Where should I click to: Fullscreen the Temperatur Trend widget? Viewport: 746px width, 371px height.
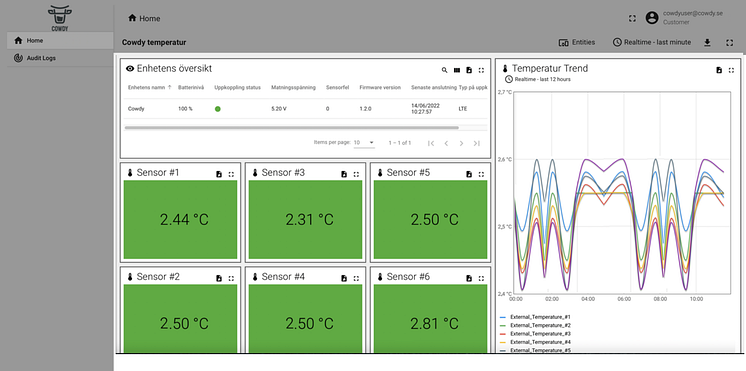point(731,70)
